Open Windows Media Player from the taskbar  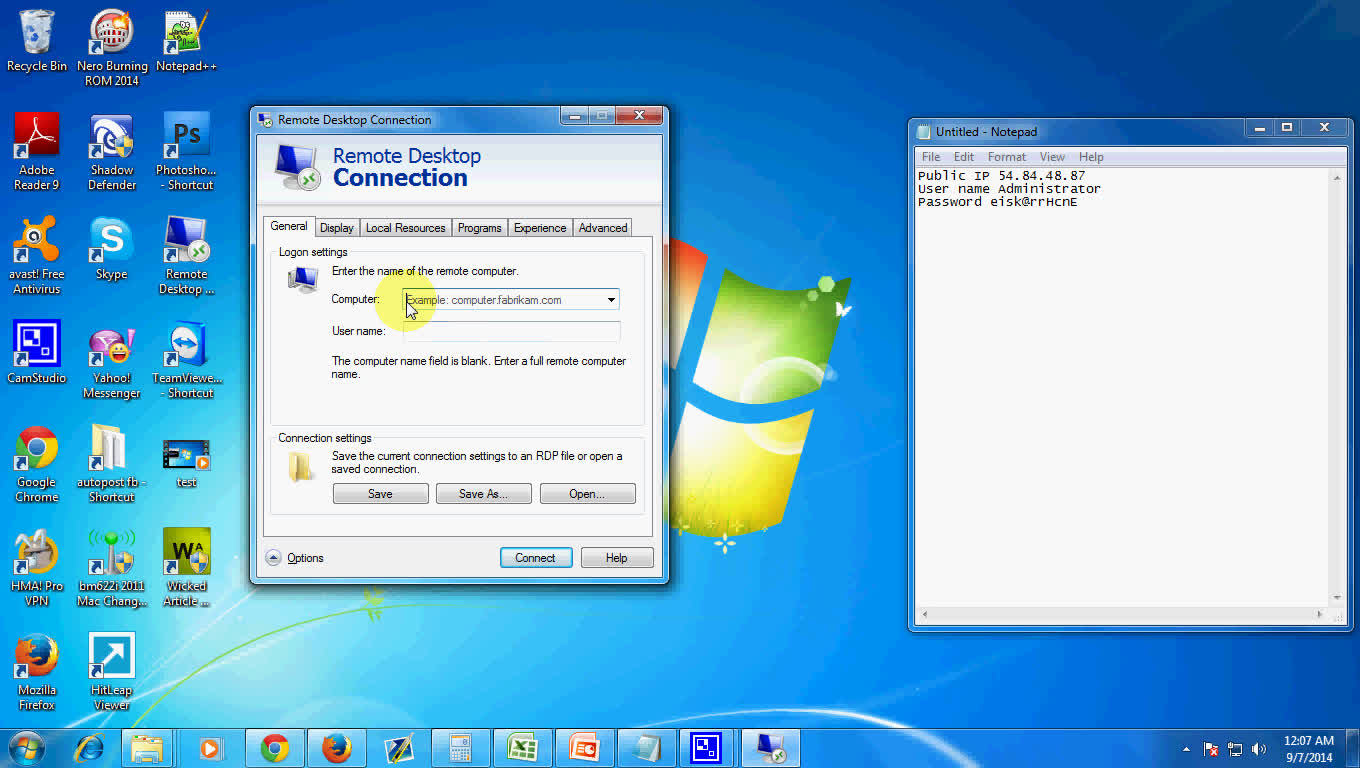pyautogui.click(x=209, y=748)
